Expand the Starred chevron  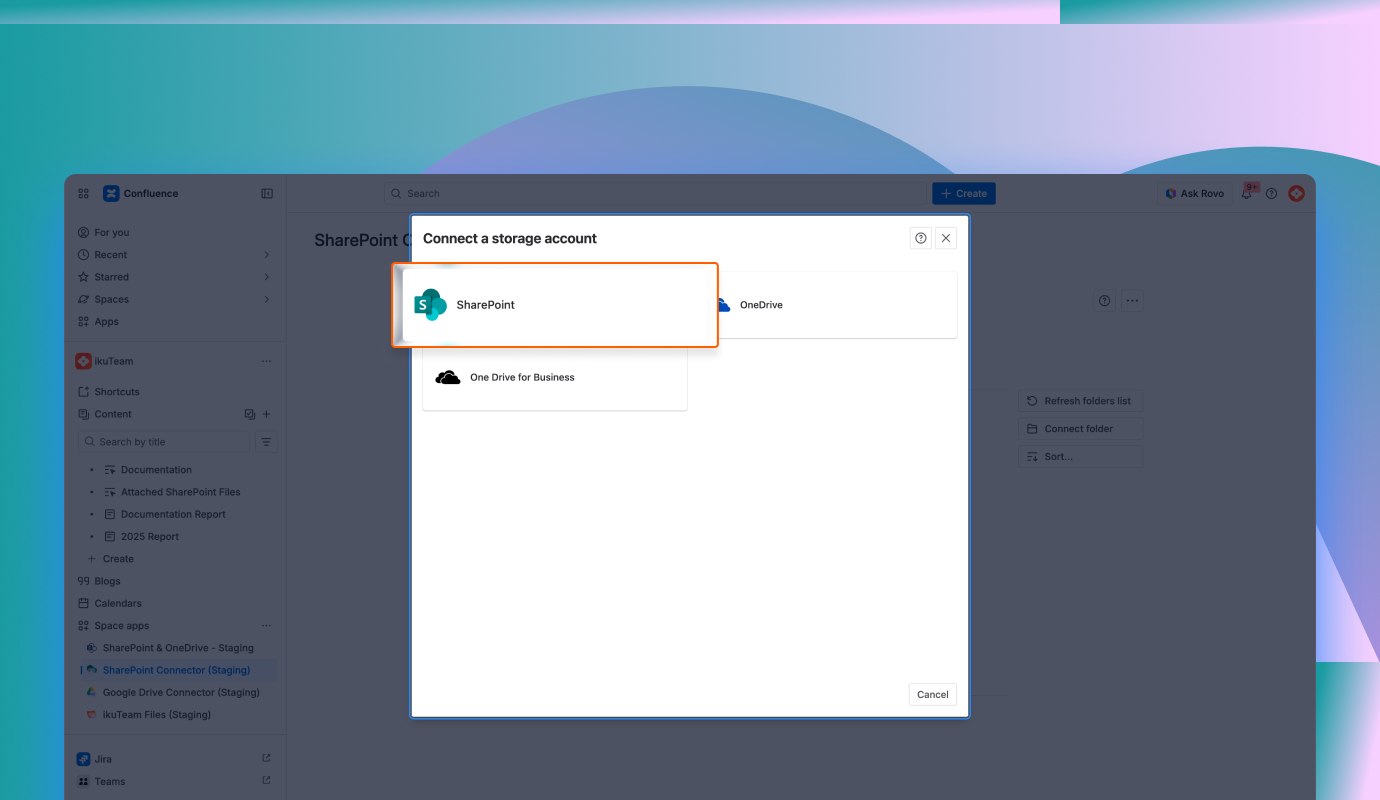tap(266, 277)
